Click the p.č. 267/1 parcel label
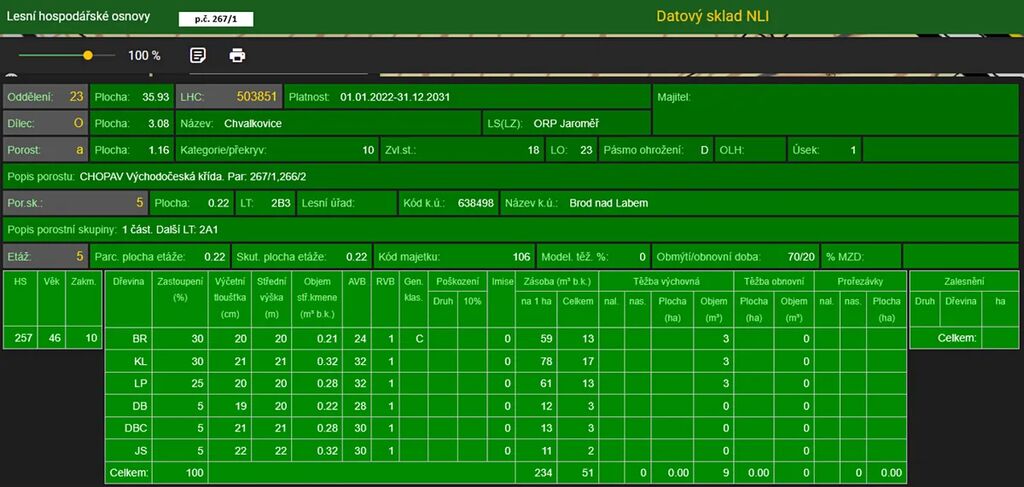This screenshot has height=487, width=1024. [x=216, y=19]
